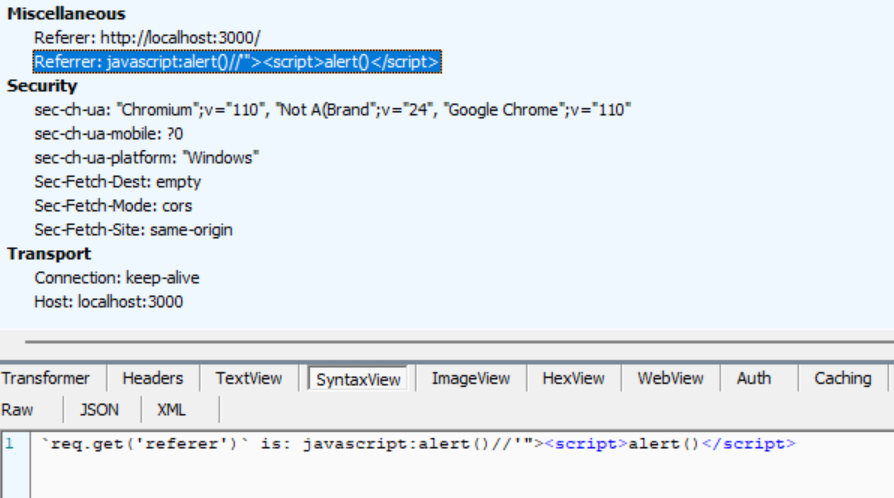Open the TextView tab

click(x=249, y=378)
